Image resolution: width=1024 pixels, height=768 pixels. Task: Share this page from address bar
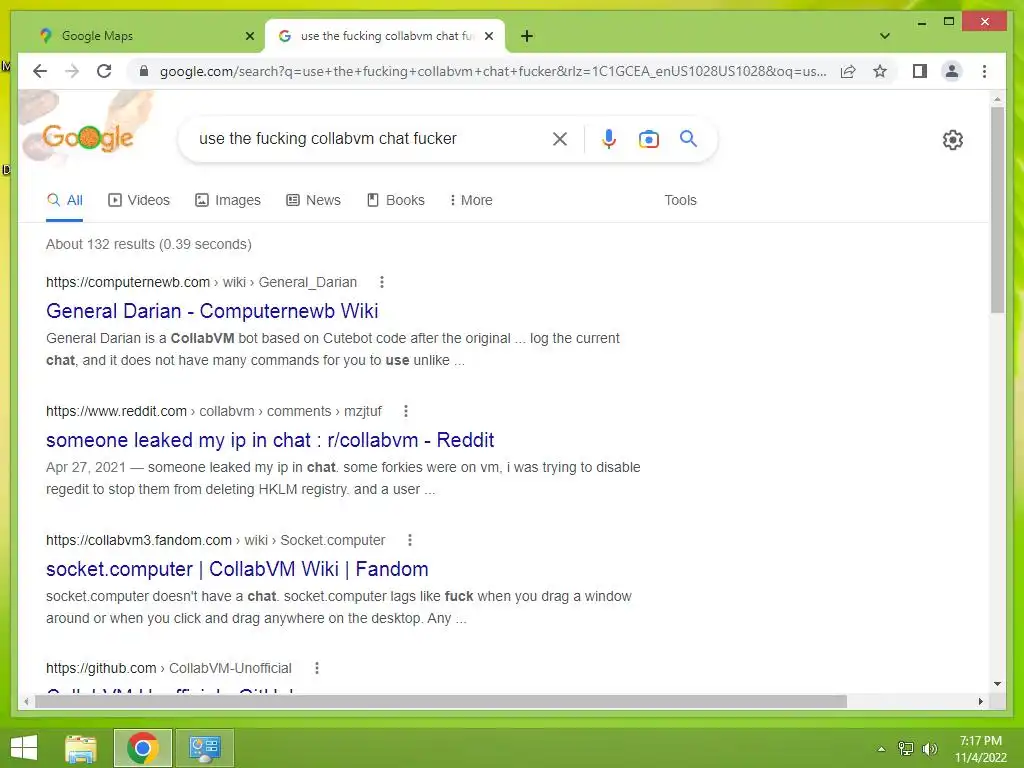[848, 71]
